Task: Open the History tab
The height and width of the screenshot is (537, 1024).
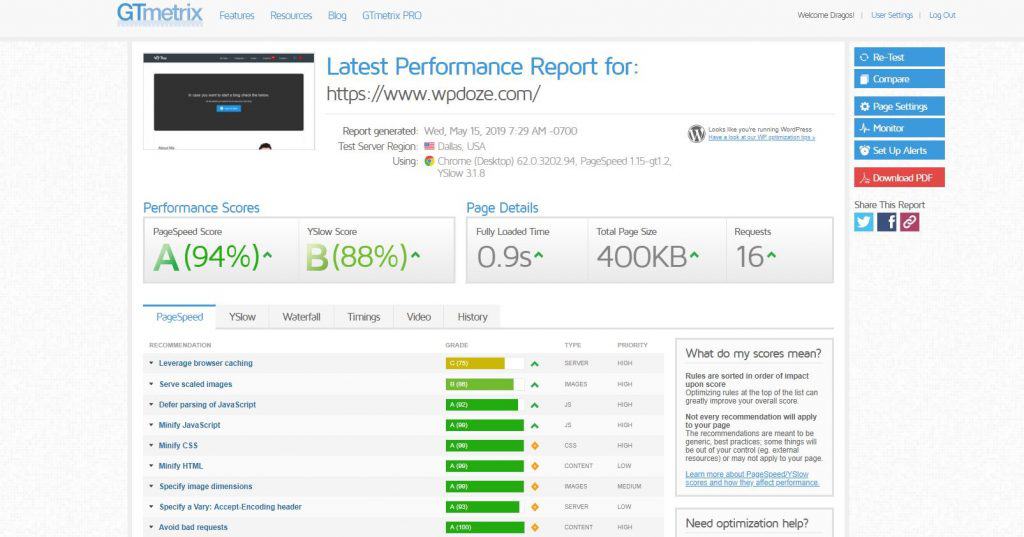Action: tap(472, 317)
